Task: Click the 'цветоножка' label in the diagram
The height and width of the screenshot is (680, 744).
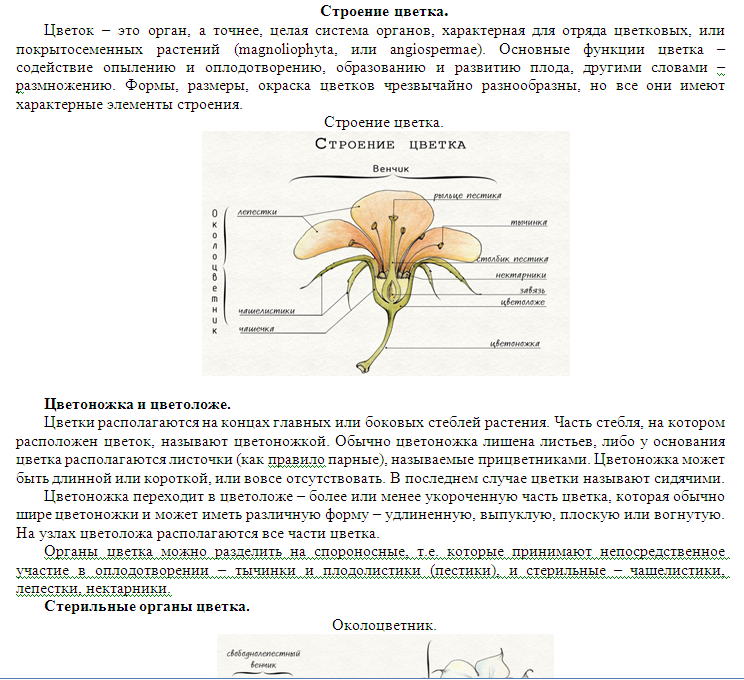Action: click(x=515, y=344)
